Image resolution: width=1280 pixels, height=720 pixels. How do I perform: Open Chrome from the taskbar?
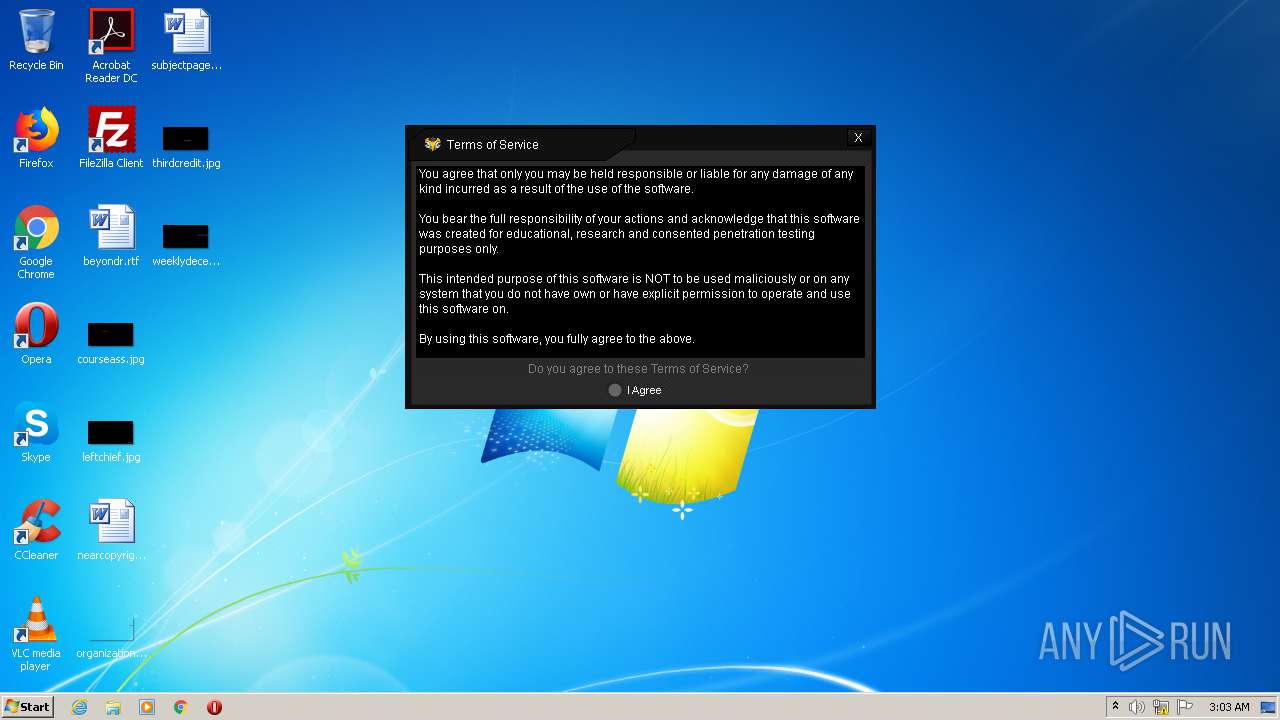(x=181, y=707)
